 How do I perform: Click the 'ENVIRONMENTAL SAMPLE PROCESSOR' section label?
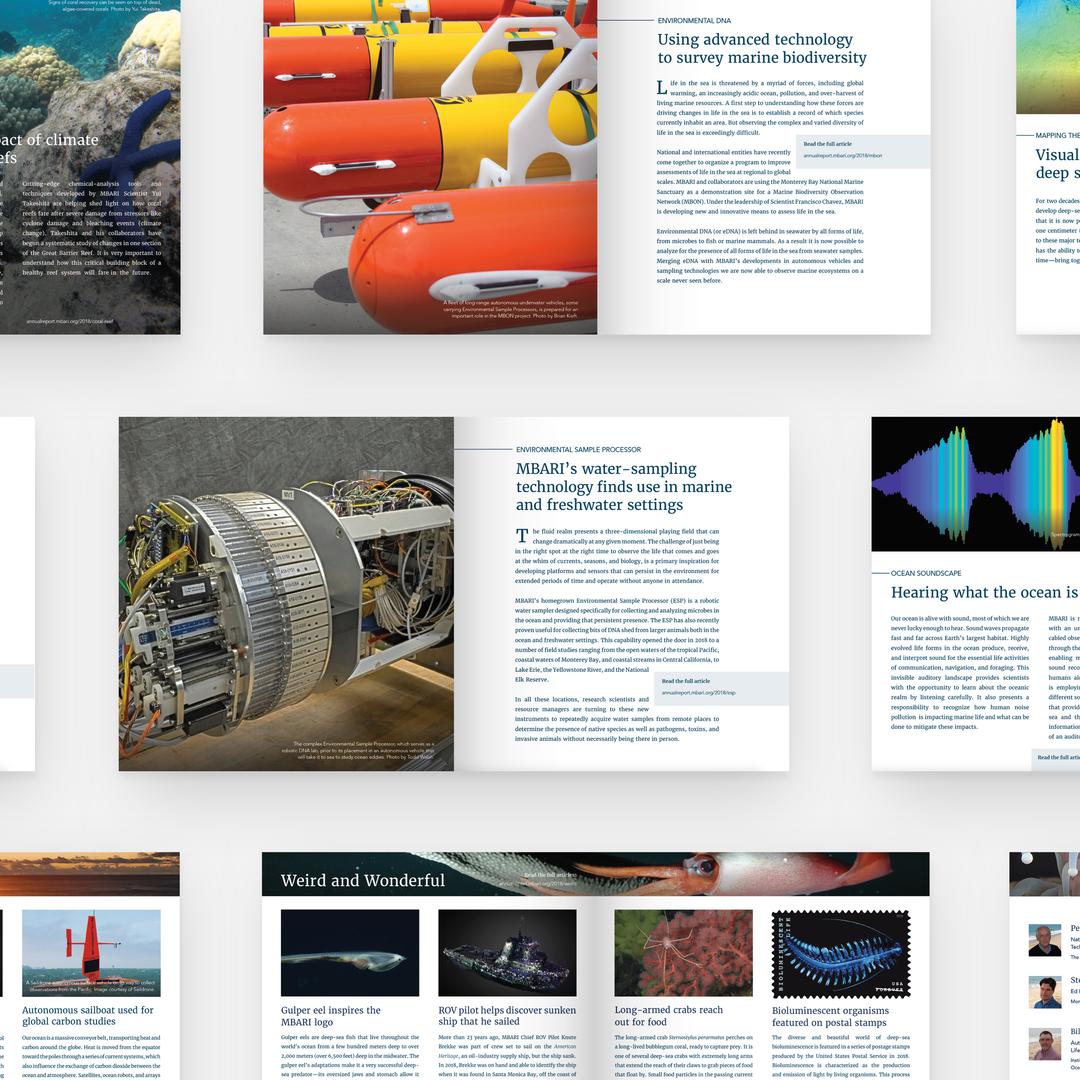pyautogui.click(x=578, y=449)
